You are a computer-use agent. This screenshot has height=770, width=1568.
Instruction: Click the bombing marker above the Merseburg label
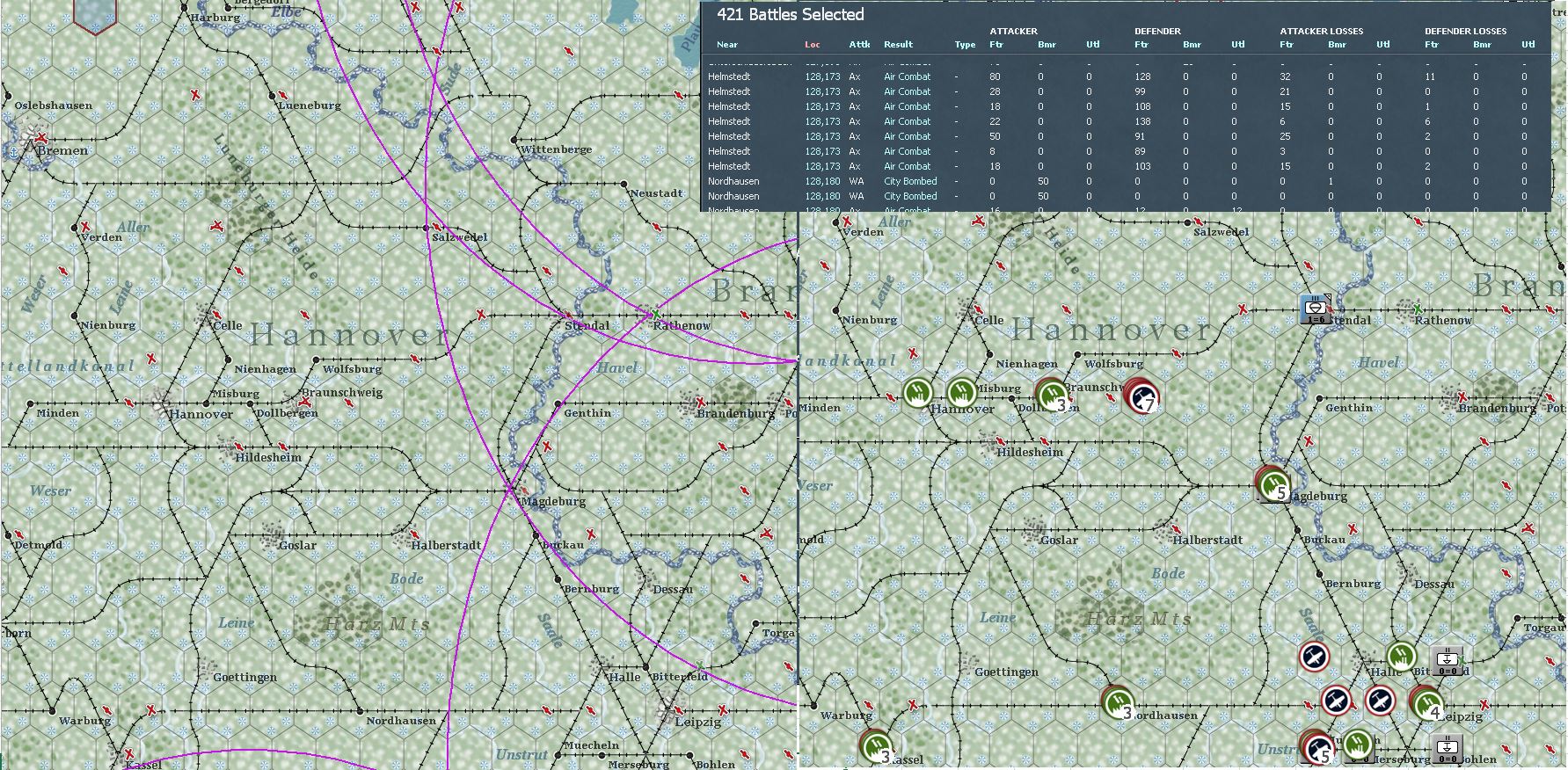click(x=1359, y=745)
